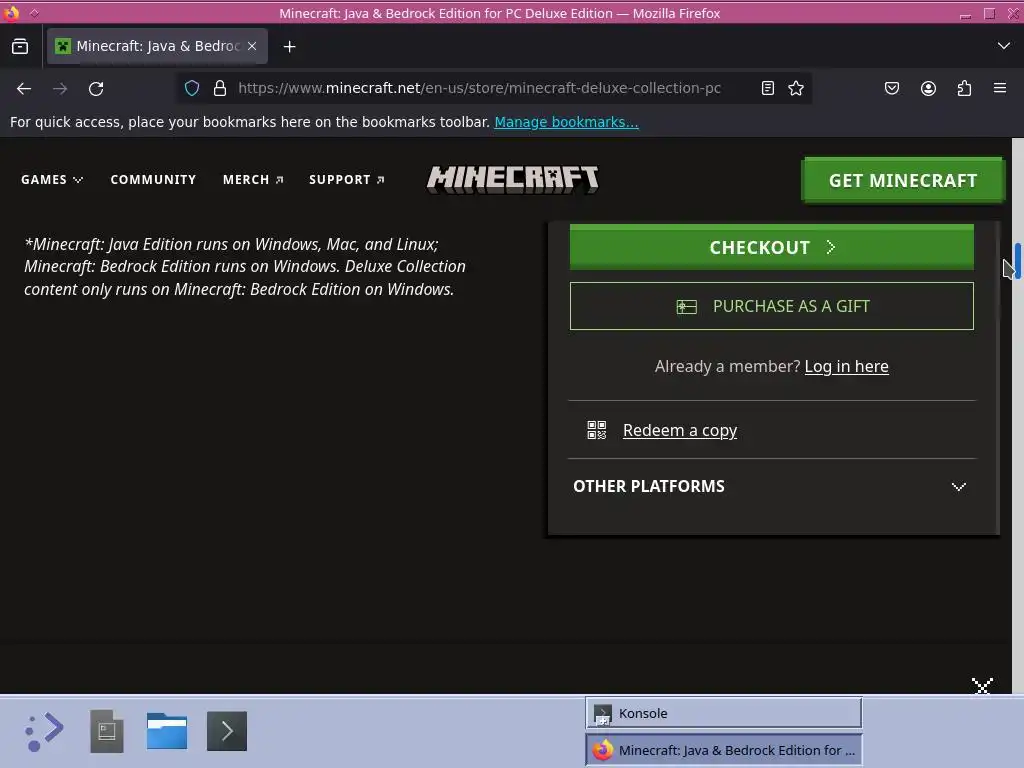Click the QR code icon beside Redeem
This screenshot has height=768, width=1024.
coord(596,430)
